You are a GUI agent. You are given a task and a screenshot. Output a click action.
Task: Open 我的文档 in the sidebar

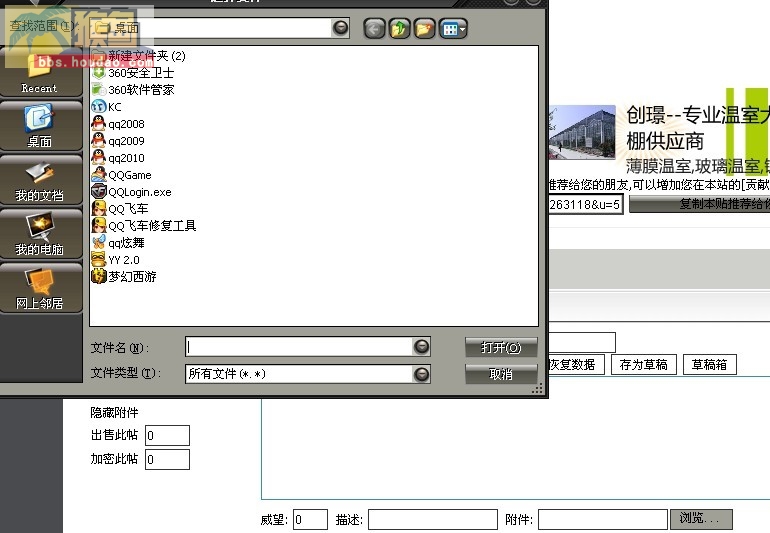pyautogui.click(x=39, y=180)
